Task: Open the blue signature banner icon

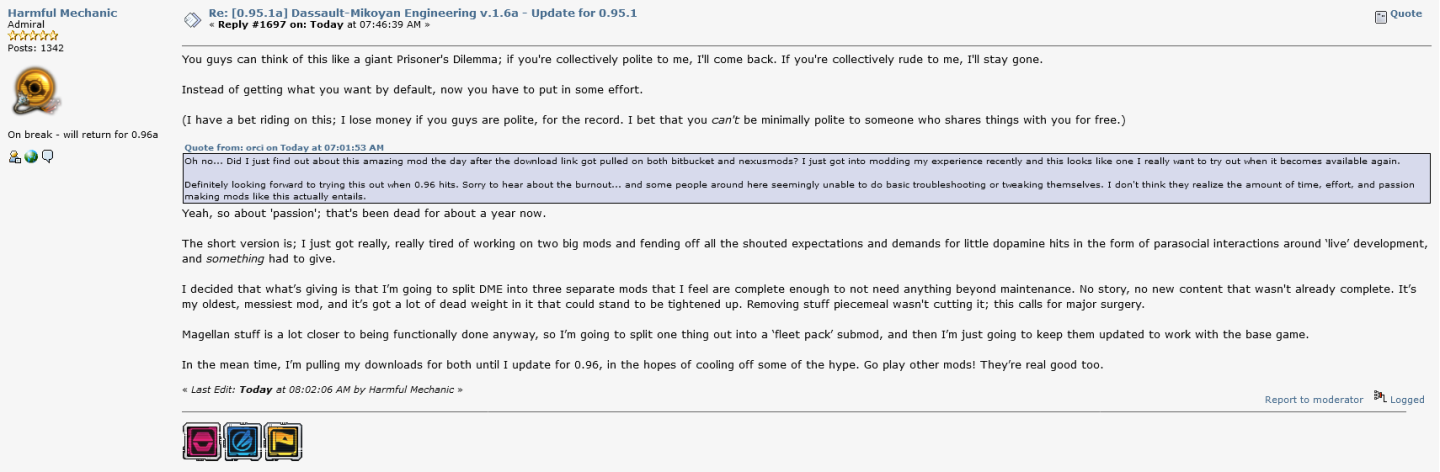Action: (242, 441)
